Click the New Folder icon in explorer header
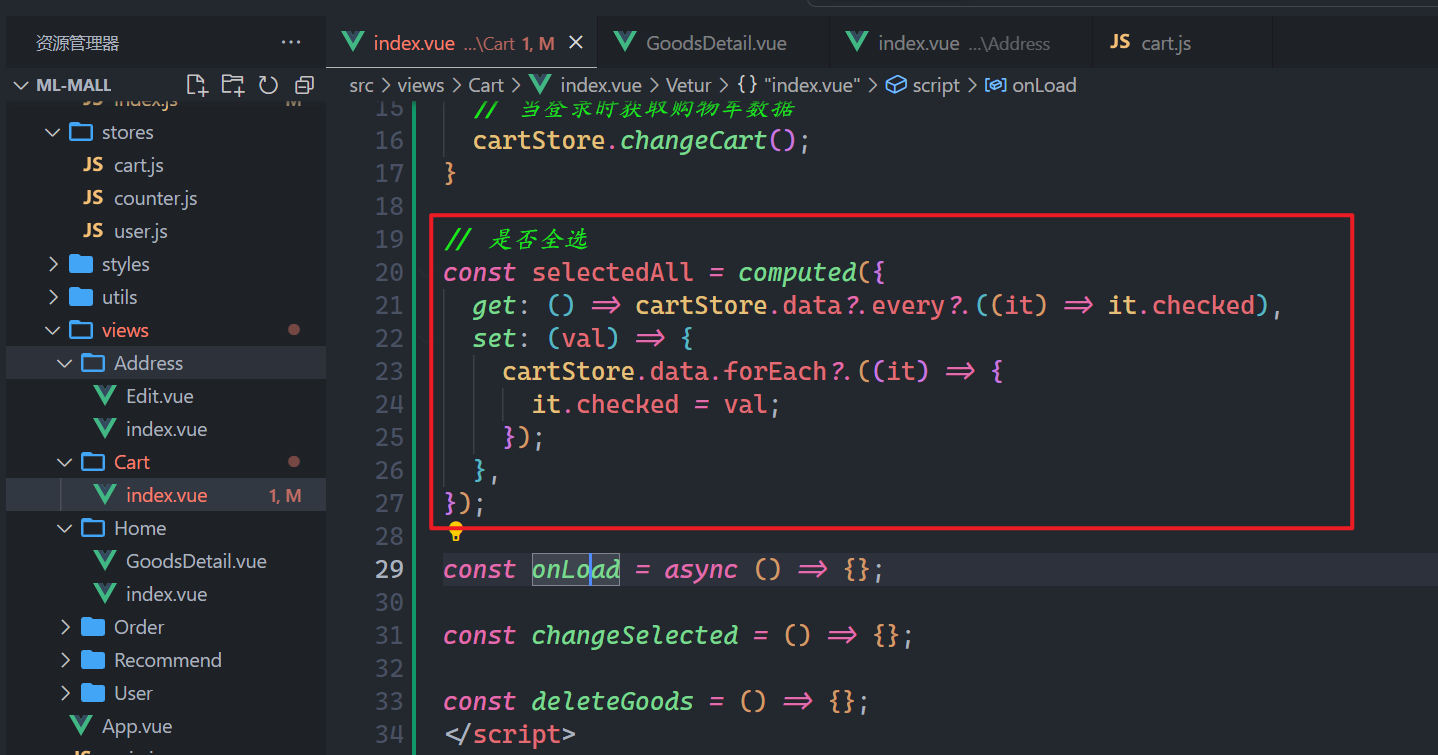Viewport: 1438px width, 755px height. 232,85
